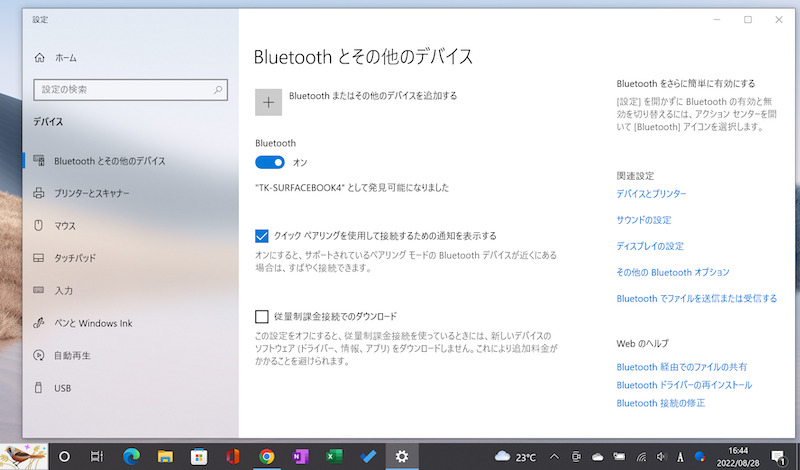Image resolution: width=800 pixels, height=470 pixels.
Task: Open Bluetooth 接続の修正 help link
Action: [660, 403]
